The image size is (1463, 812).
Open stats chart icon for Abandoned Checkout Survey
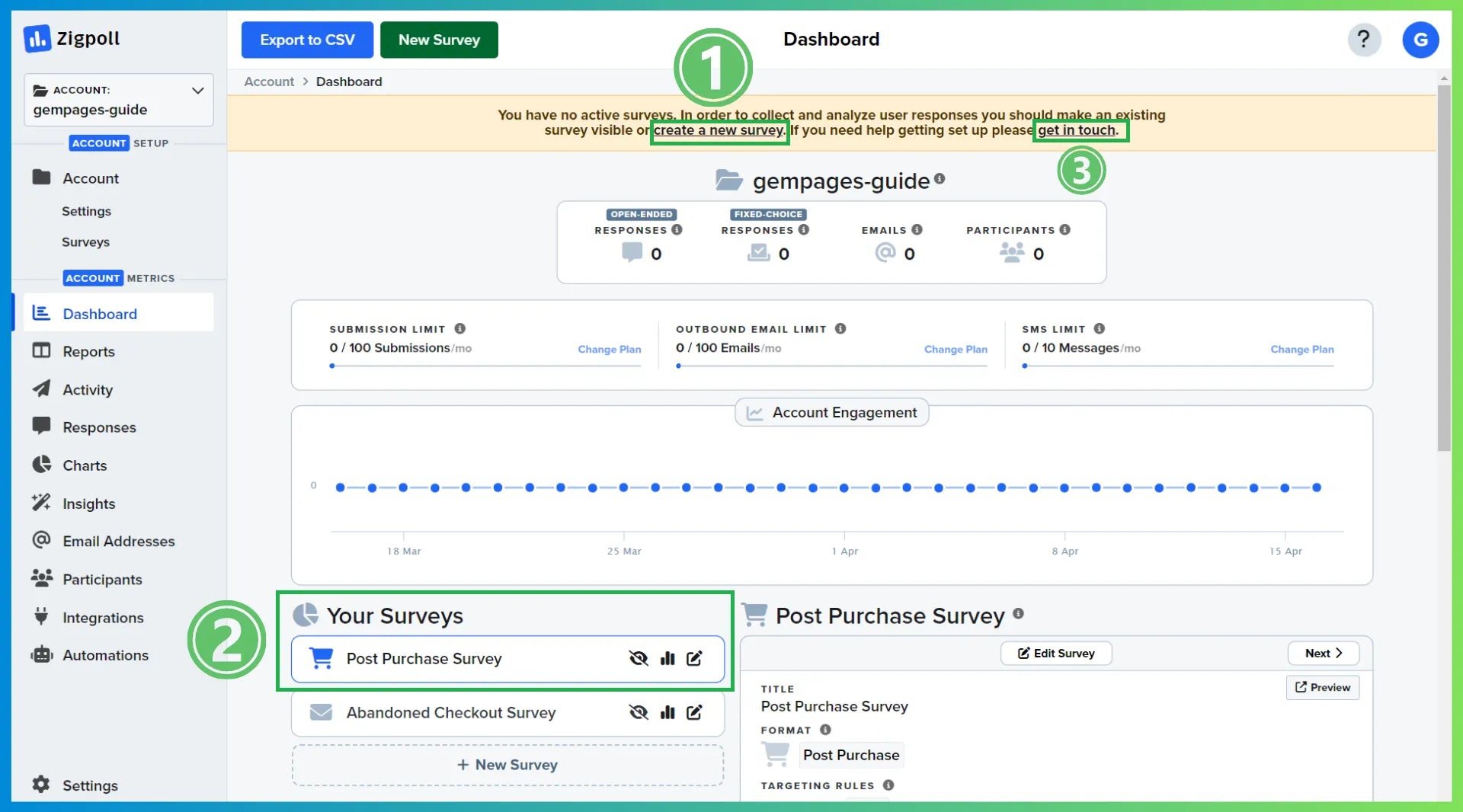coord(667,712)
